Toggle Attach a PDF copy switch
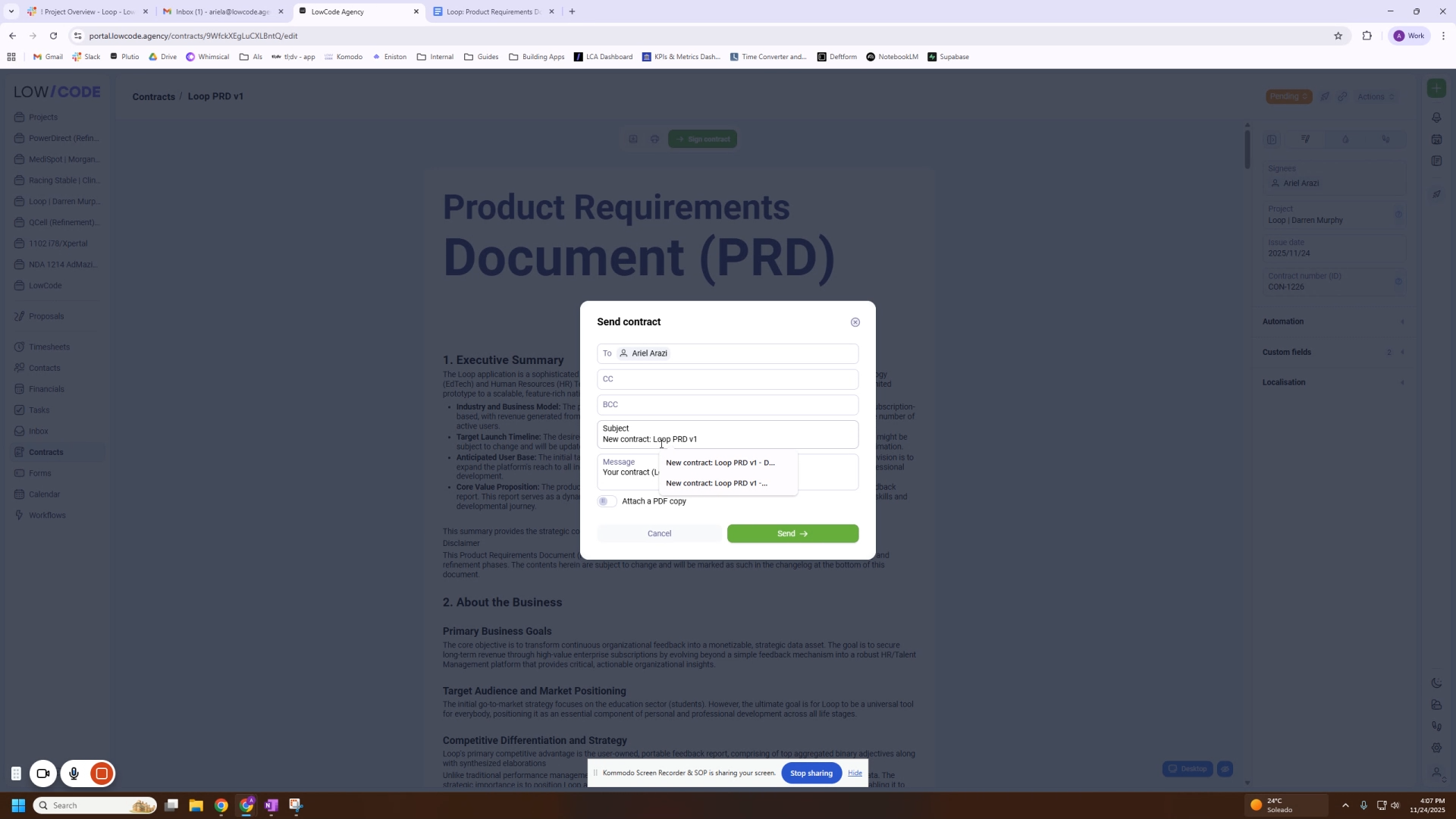Screen dimensions: 1456x819 click(607, 501)
